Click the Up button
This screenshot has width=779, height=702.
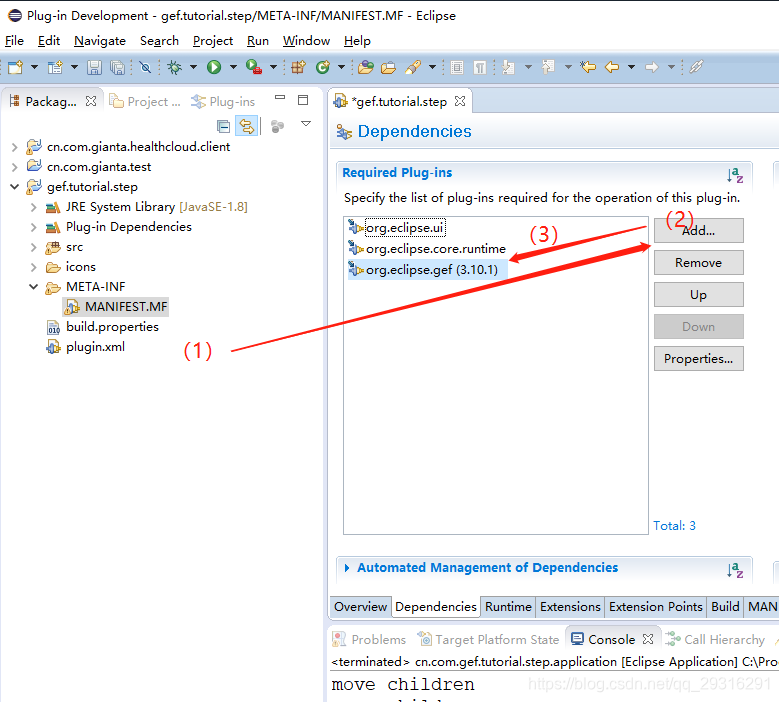pos(699,295)
